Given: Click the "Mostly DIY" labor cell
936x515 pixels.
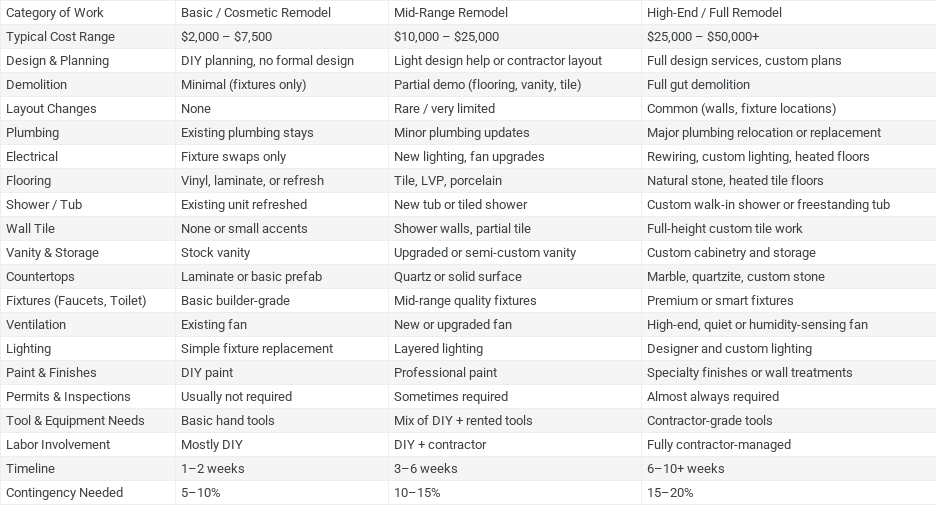Looking at the screenshot, I should (x=212, y=445).
